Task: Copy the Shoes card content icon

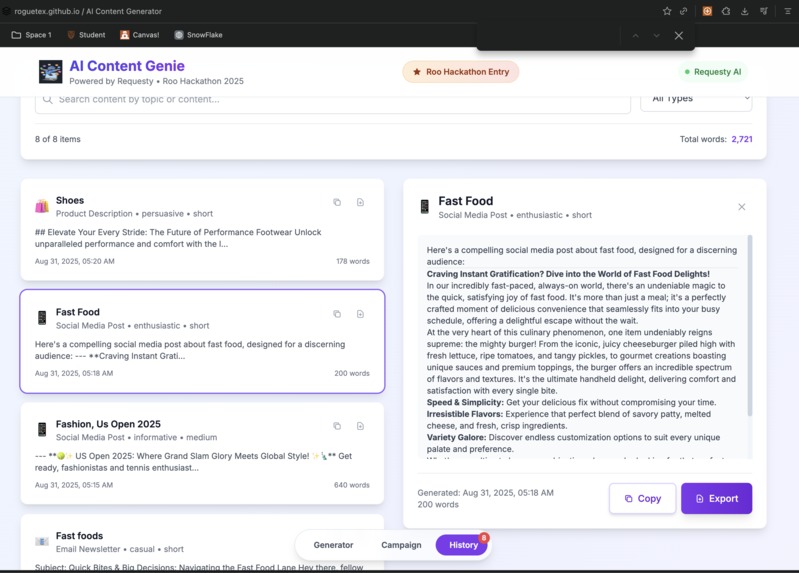Action: pyautogui.click(x=337, y=202)
